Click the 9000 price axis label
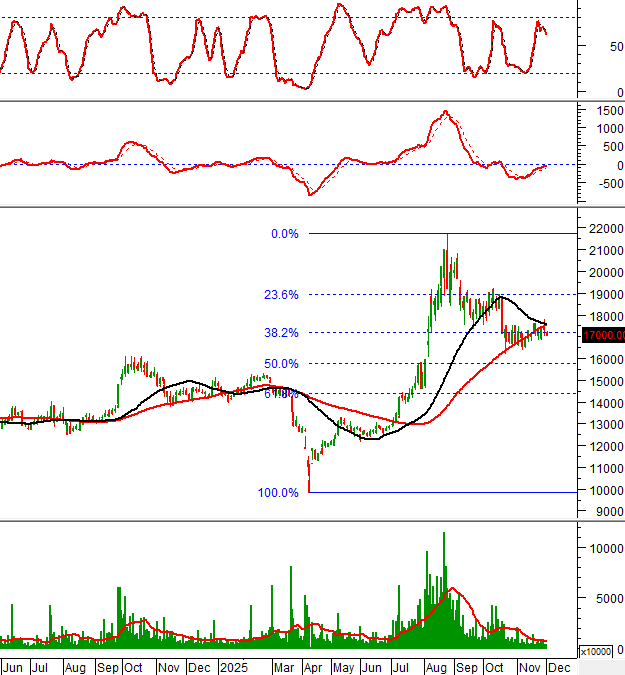 tap(603, 512)
